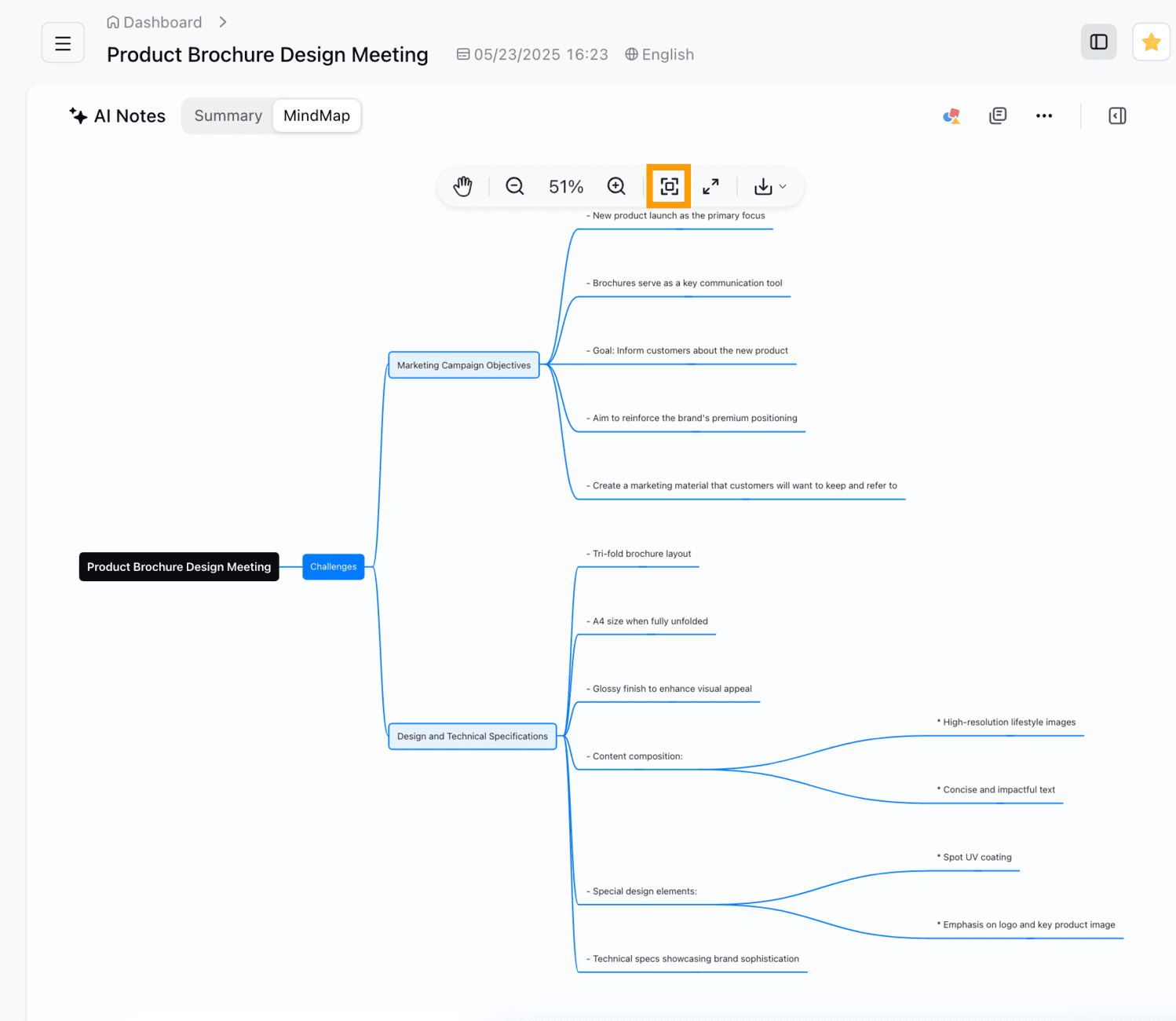Click 'Technical specs showcasing brand sophistication'
This screenshot has width=1176, height=1021.
tap(693, 959)
